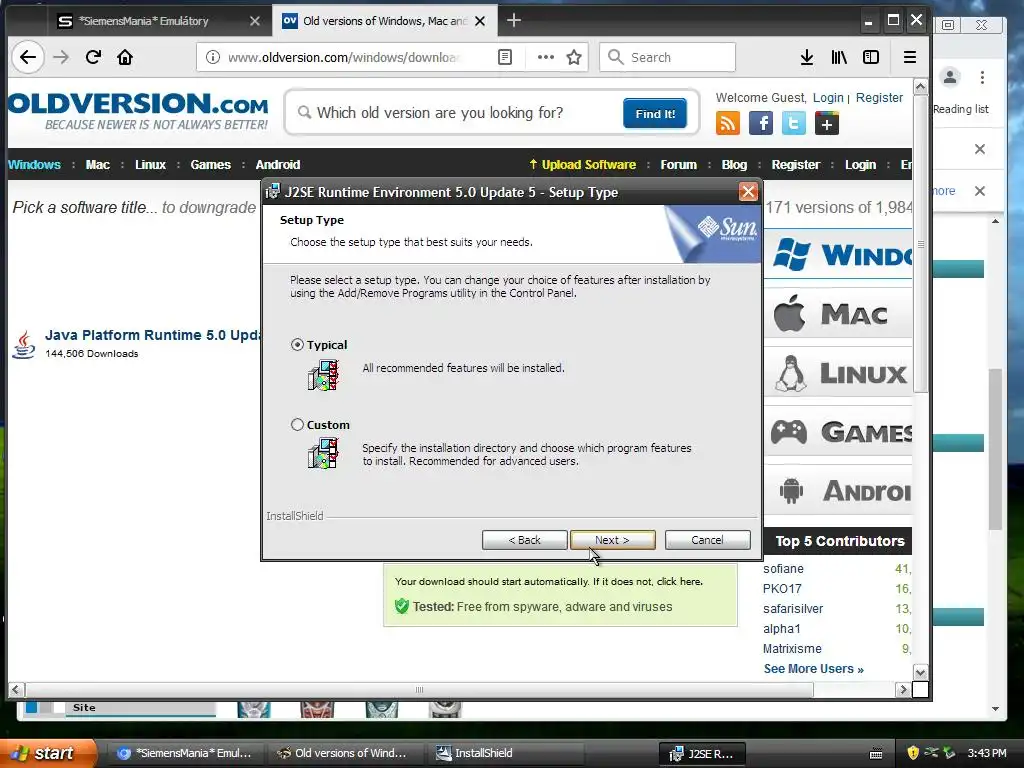Screen dimensions: 1024x768
Task: Select the Custom setup radio button
Action: [297, 424]
